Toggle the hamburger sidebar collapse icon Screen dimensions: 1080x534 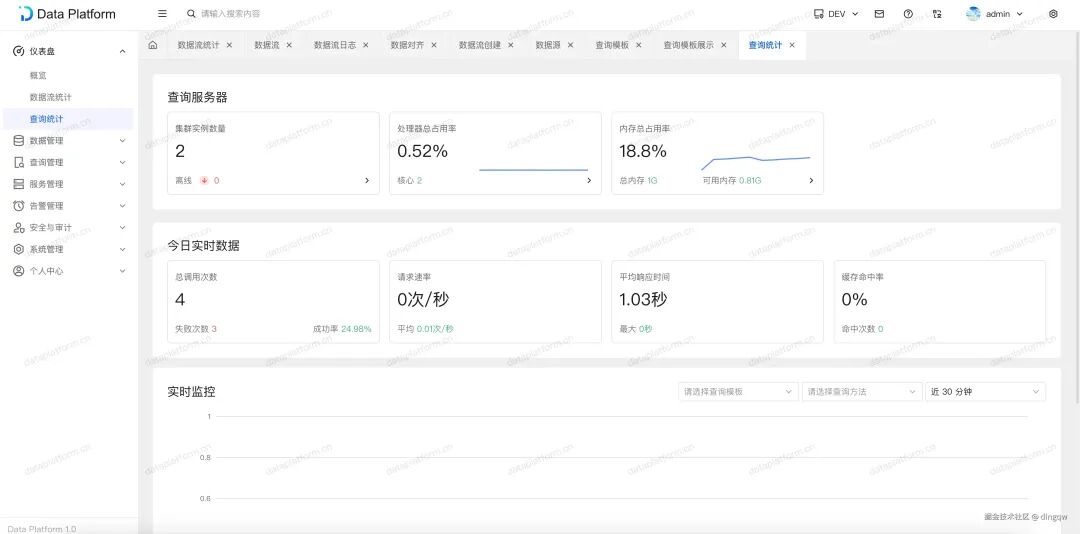[163, 14]
